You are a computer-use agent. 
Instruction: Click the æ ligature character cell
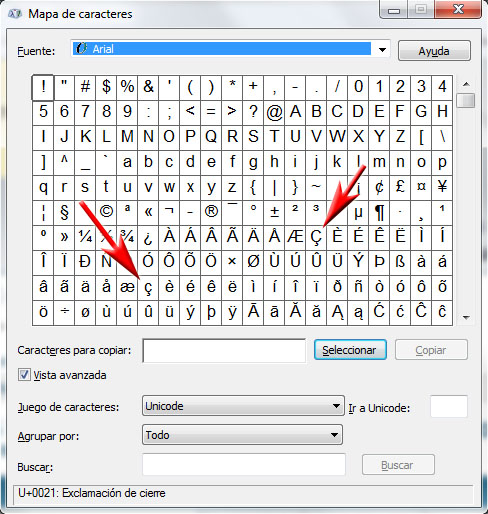click(x=127, y=287)
